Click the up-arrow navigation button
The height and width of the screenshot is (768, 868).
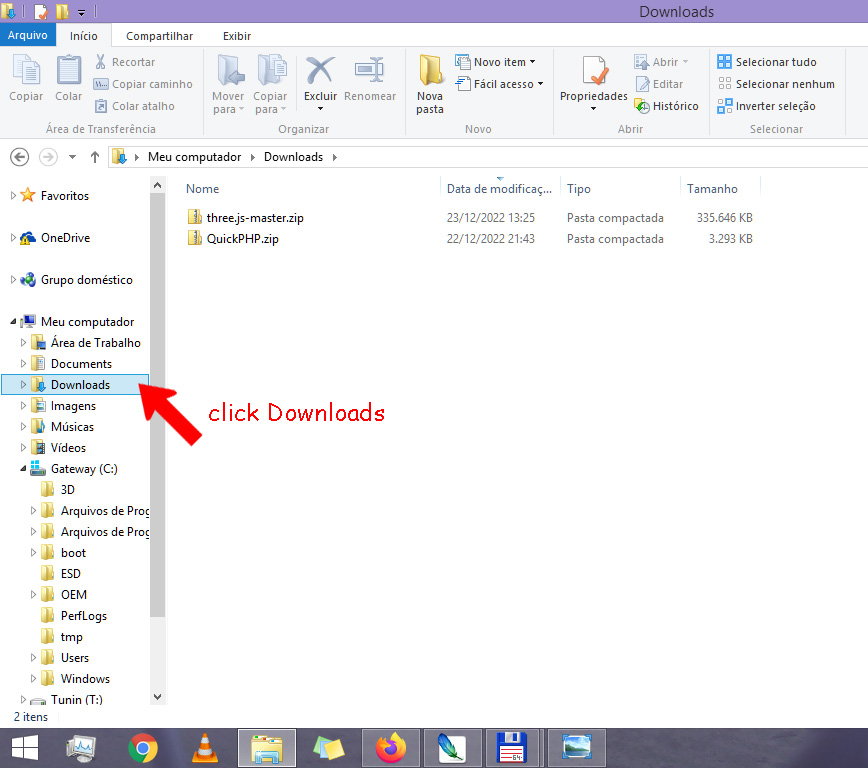[x=95, y=157]
